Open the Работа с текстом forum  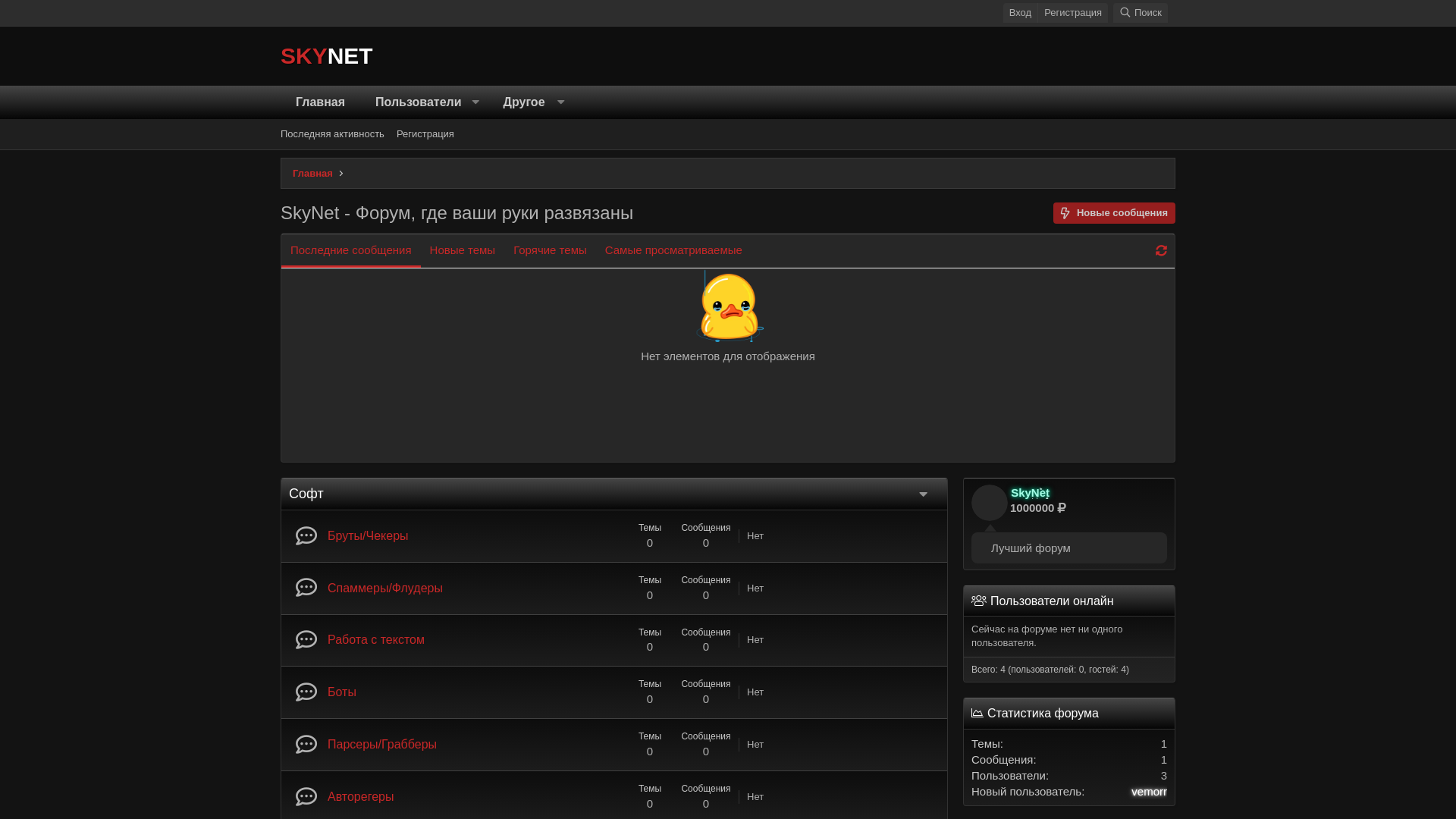coord(376,640)
